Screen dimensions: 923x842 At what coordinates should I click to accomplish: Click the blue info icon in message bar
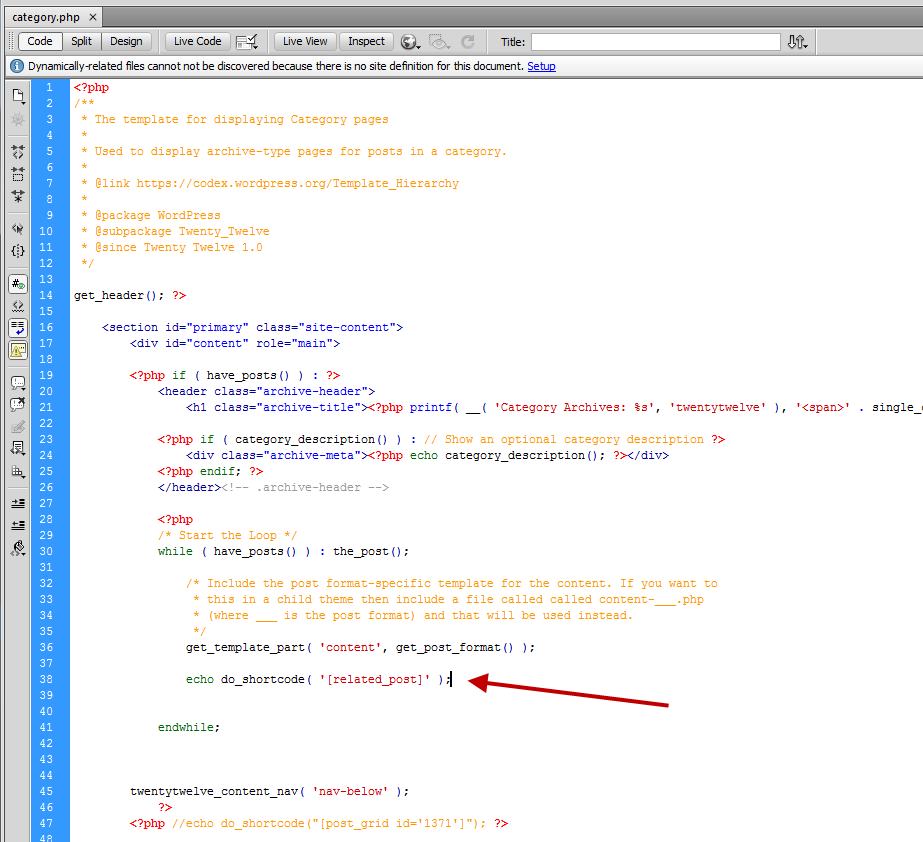[x=17, y=66]
